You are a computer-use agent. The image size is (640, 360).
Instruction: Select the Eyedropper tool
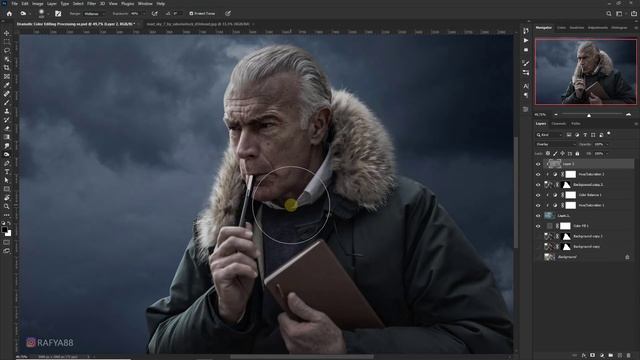tap(7, 85)
